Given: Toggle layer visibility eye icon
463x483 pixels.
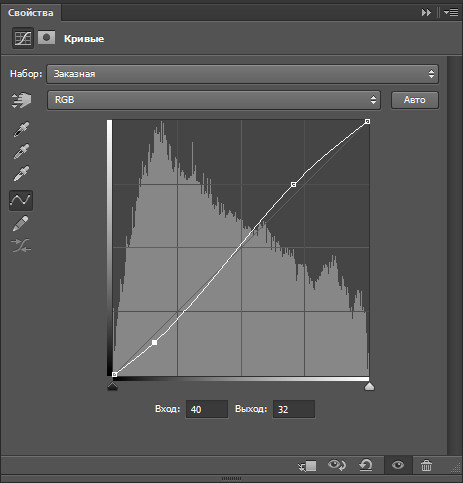Looking at the screenshot, I should click(x=398, y=465).
